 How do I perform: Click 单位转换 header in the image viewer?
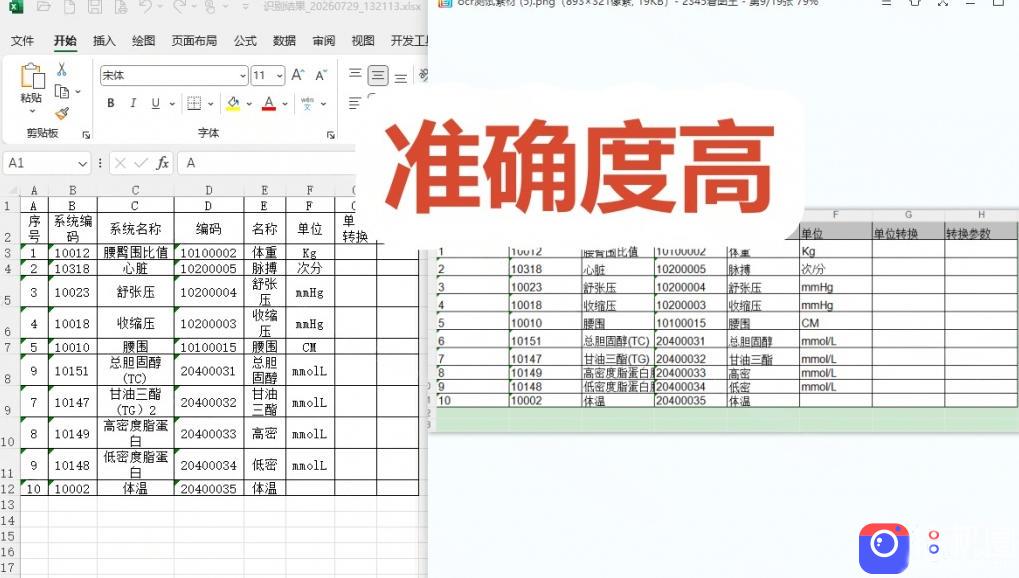(896, 233)
